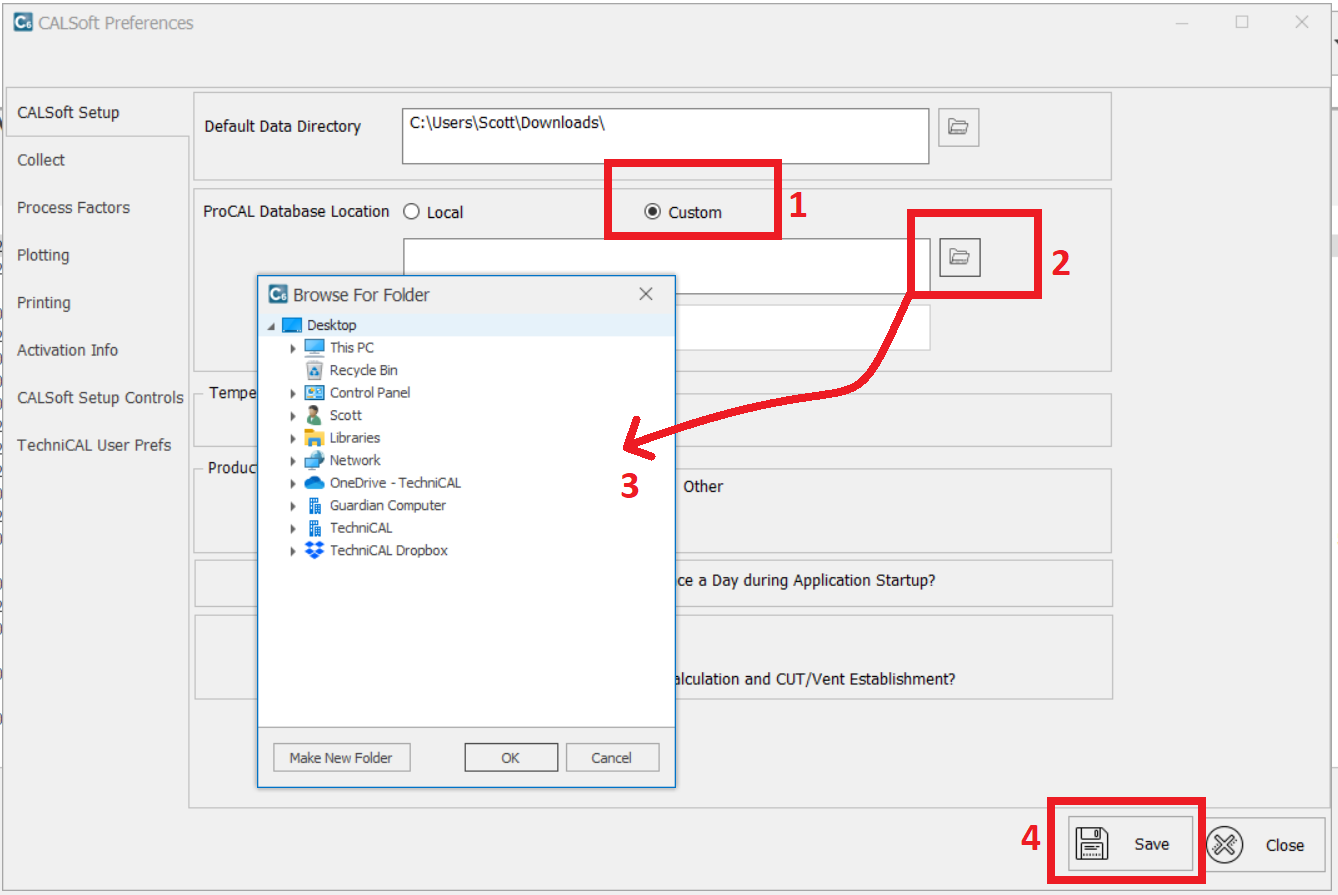1338x895 pixels.
Task: Click the Recycle Bin icon
Action: [x=314, y=370]
